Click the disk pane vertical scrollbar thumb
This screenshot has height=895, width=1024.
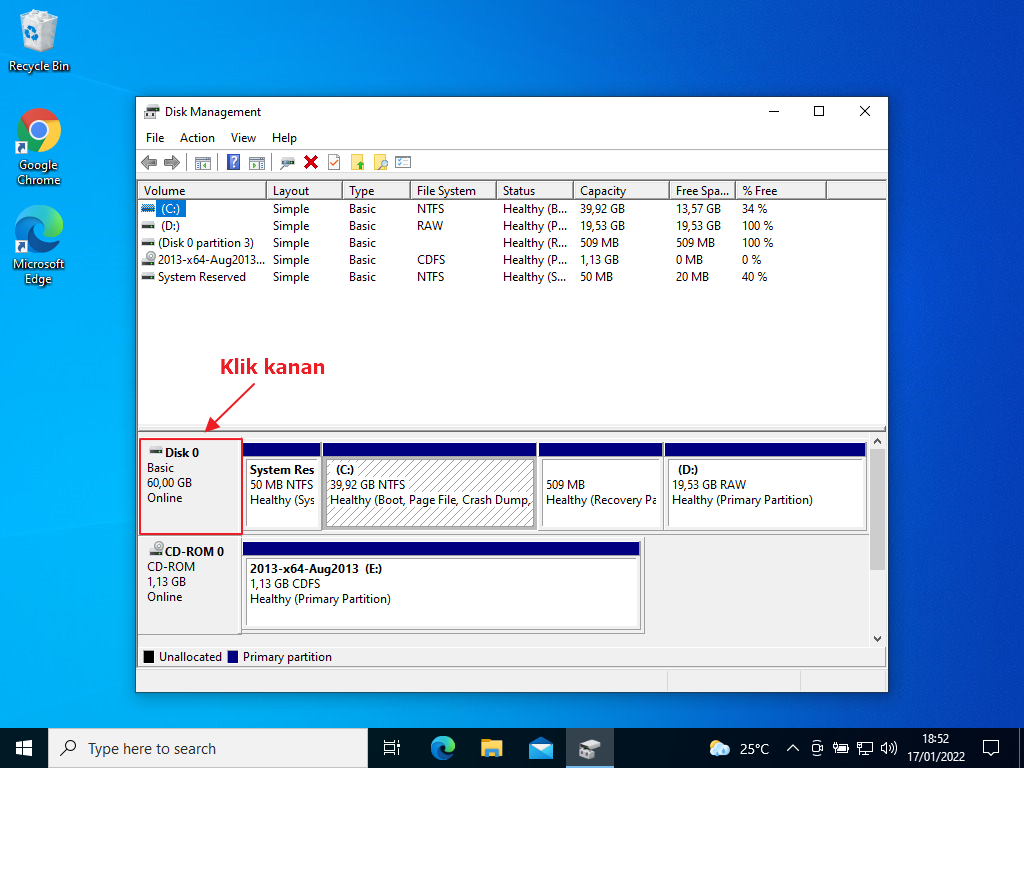pyautogui.click(x=878, y=510)
